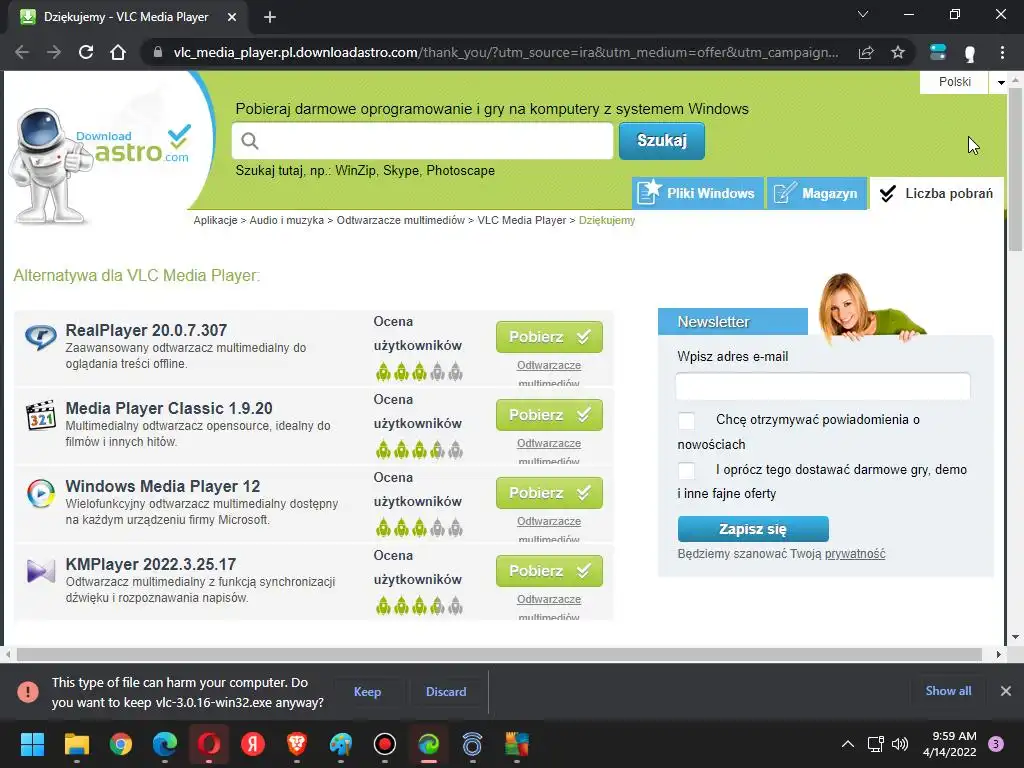Click Pobierz for Media Player Classic
The width and height of the screenshot is (1024, 768).
(549, 415)
